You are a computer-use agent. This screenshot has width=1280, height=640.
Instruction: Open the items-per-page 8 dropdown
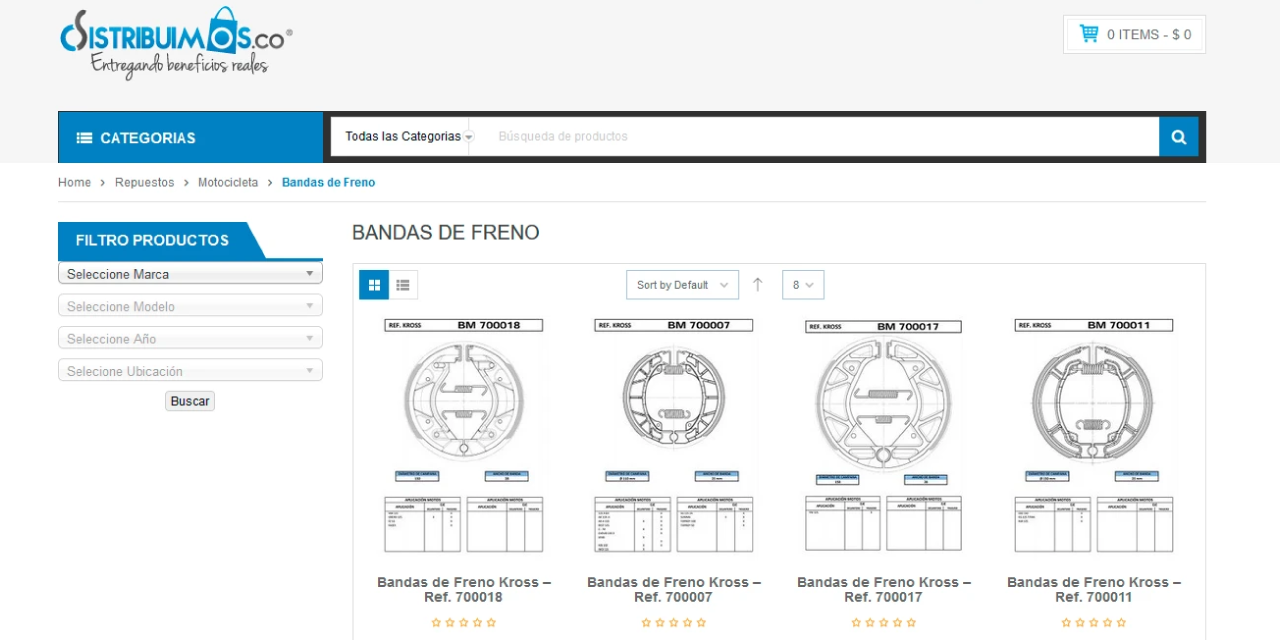[802, 284]
